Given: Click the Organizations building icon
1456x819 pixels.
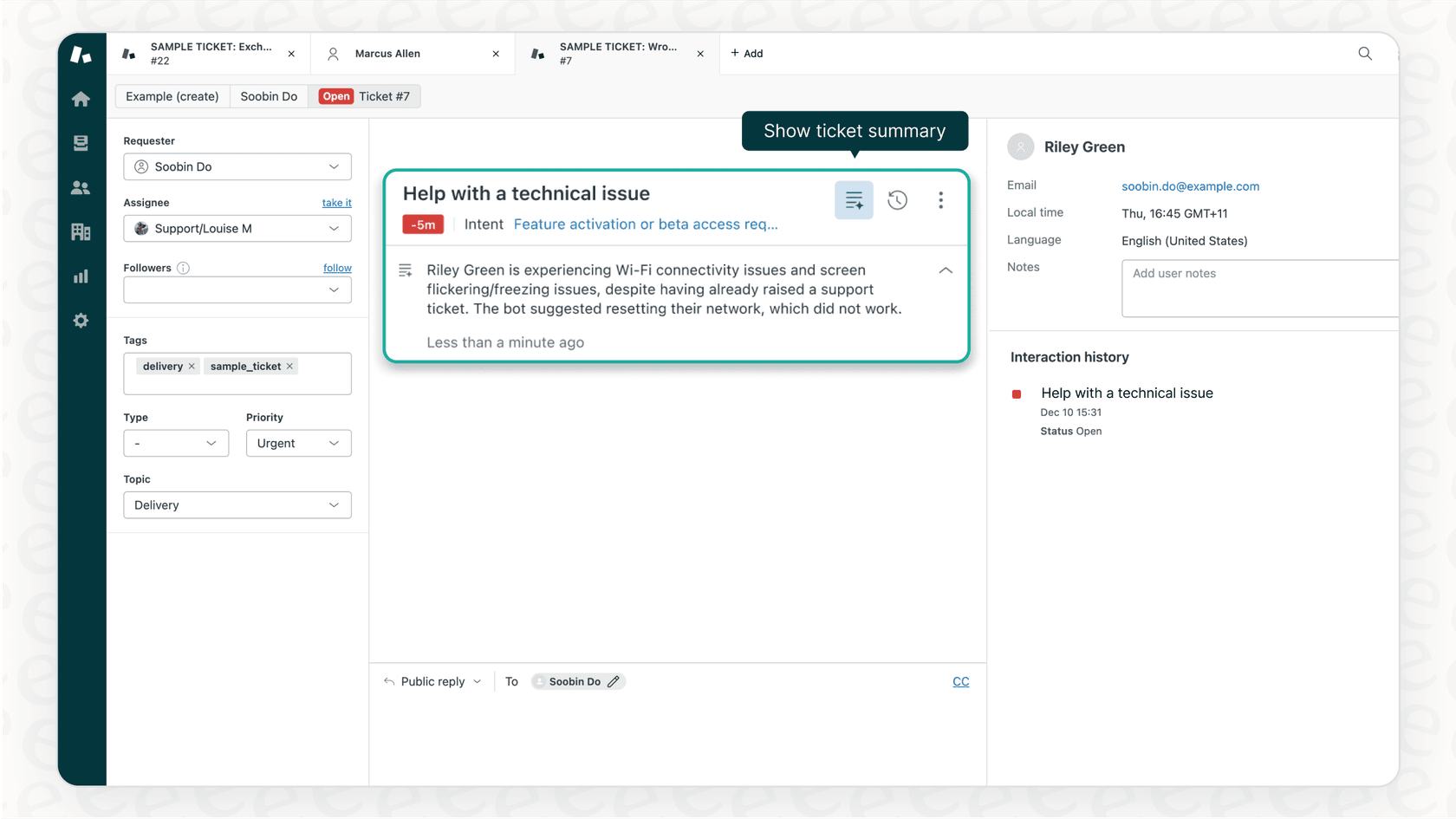Looking at the screenshot, I should click(x=81, y=231).
